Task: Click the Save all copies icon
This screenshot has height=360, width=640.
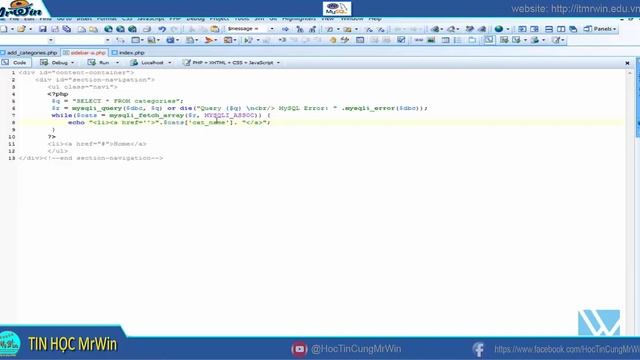Action: (67, 29)
